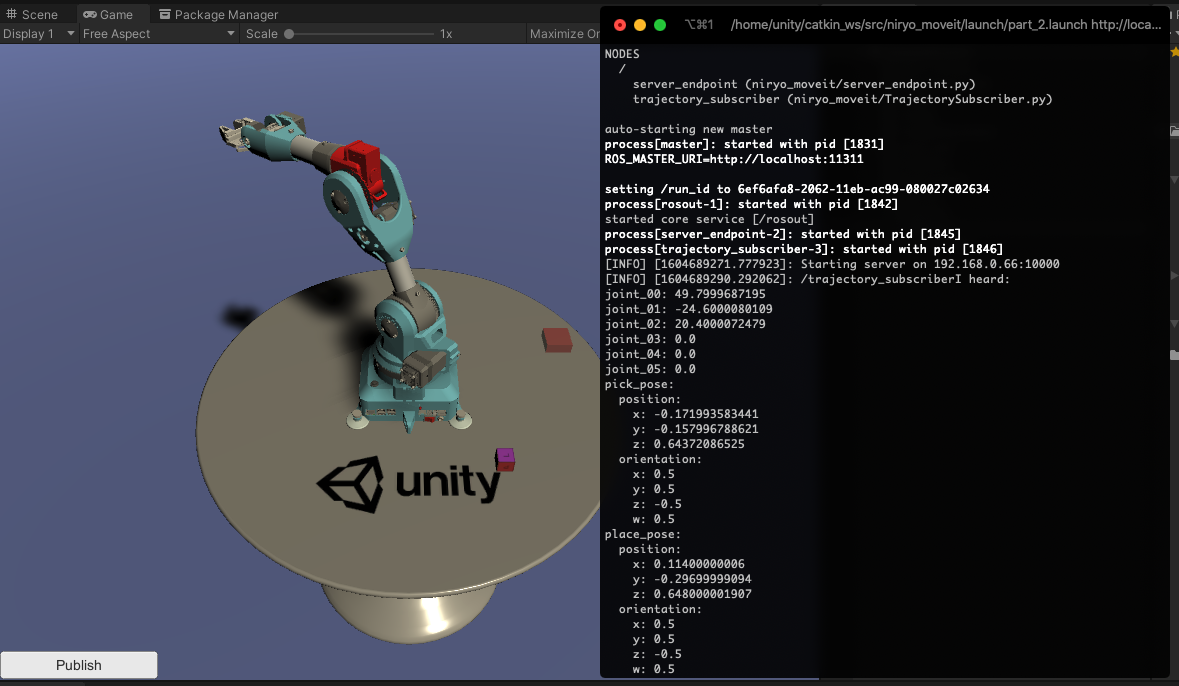Switch to the Scene tab
The height and width of the screenshot is (686, 1179).
coord(37,14)
